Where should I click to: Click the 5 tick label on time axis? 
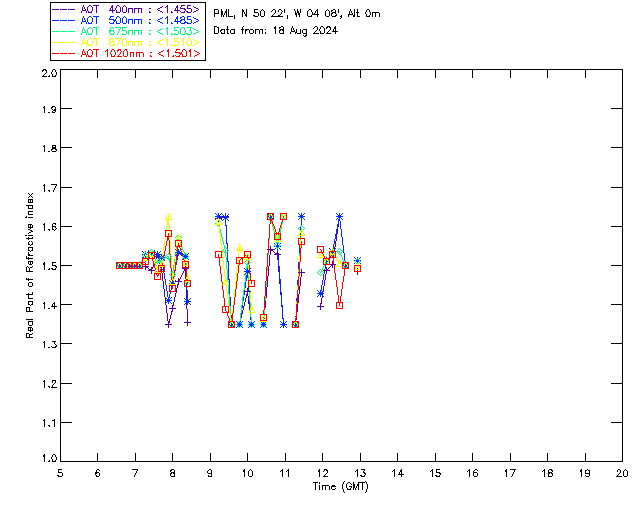(x=60, y=473)
